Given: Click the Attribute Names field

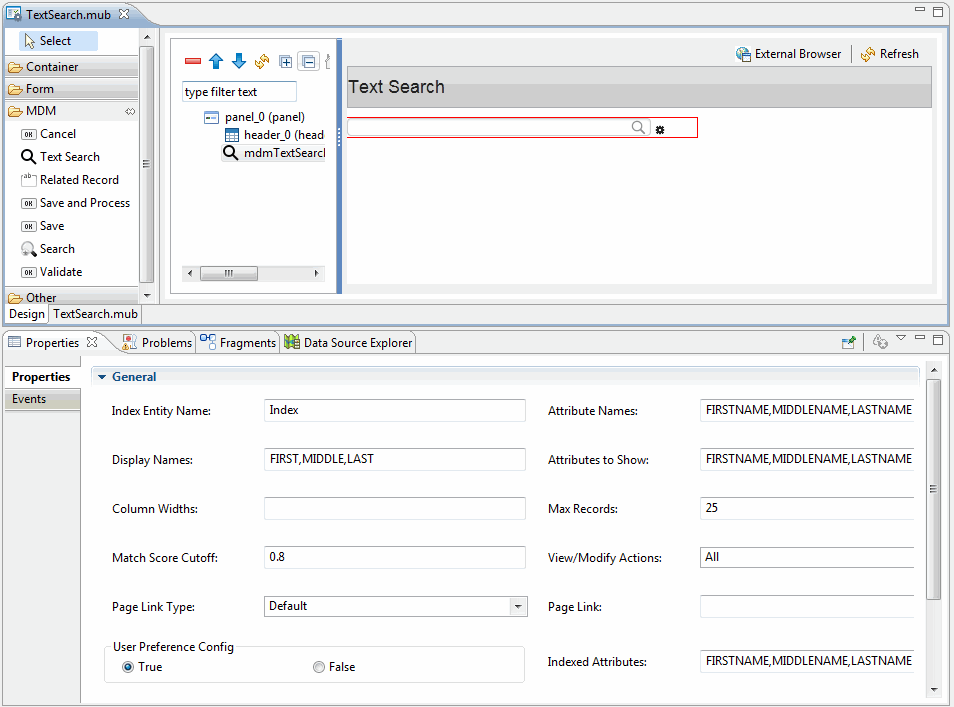Looking at the screenshot, I should click(807, 411).
